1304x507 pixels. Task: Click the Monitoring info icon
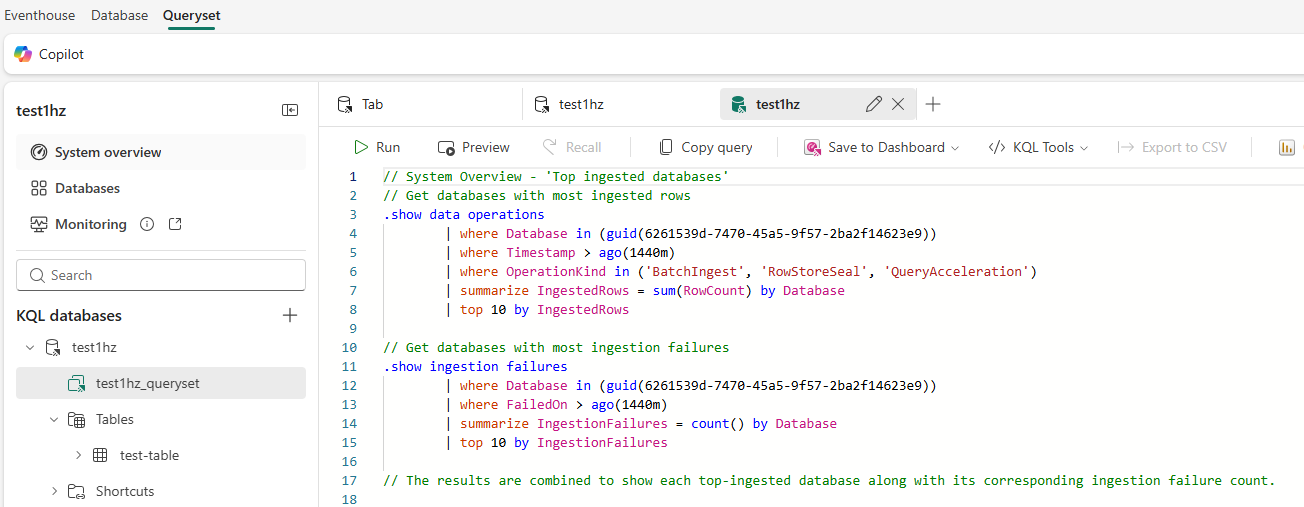point(147,224)
